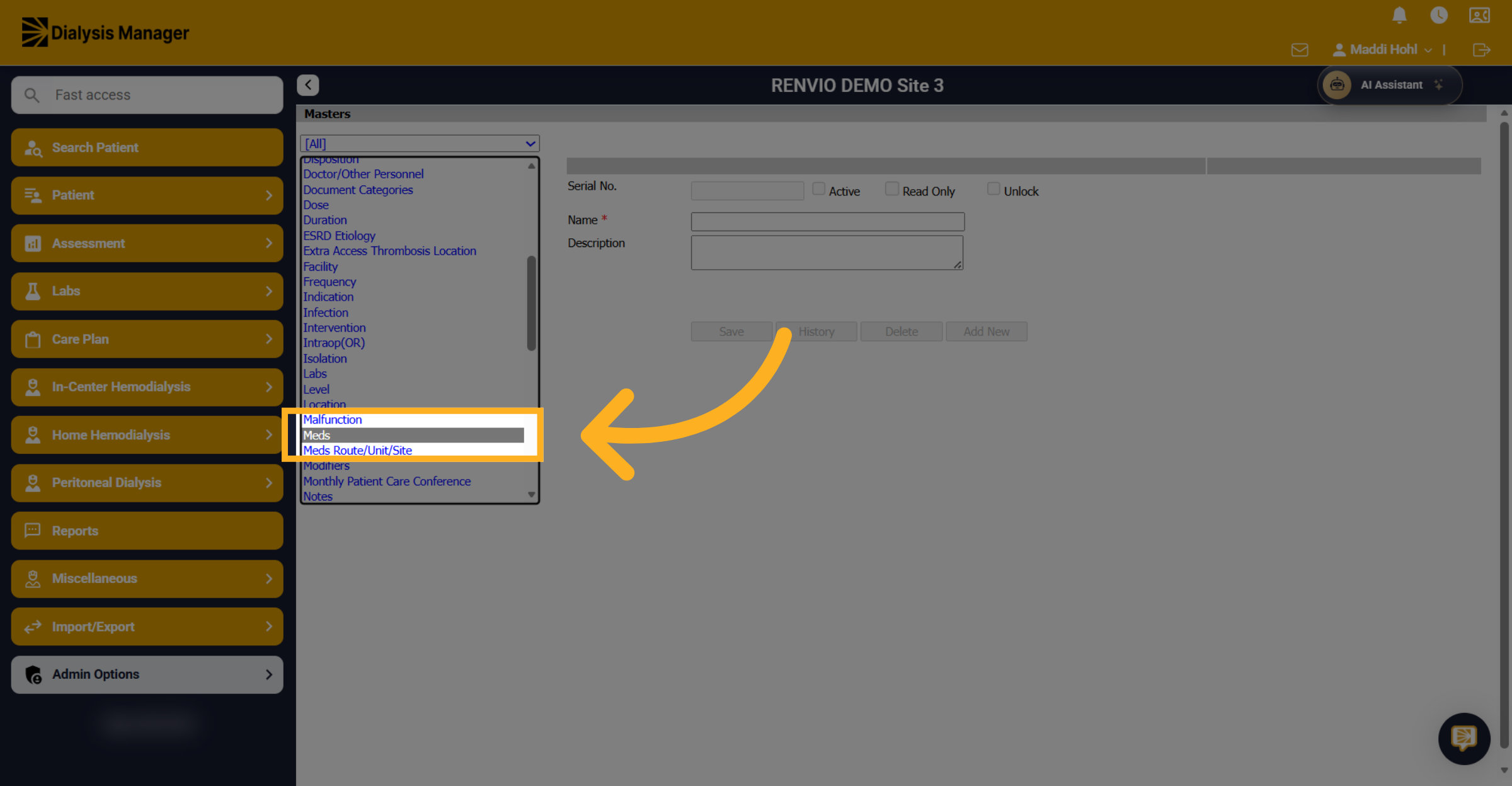
Task: Open the chat support bubble icon
Action: [1463, 738]
